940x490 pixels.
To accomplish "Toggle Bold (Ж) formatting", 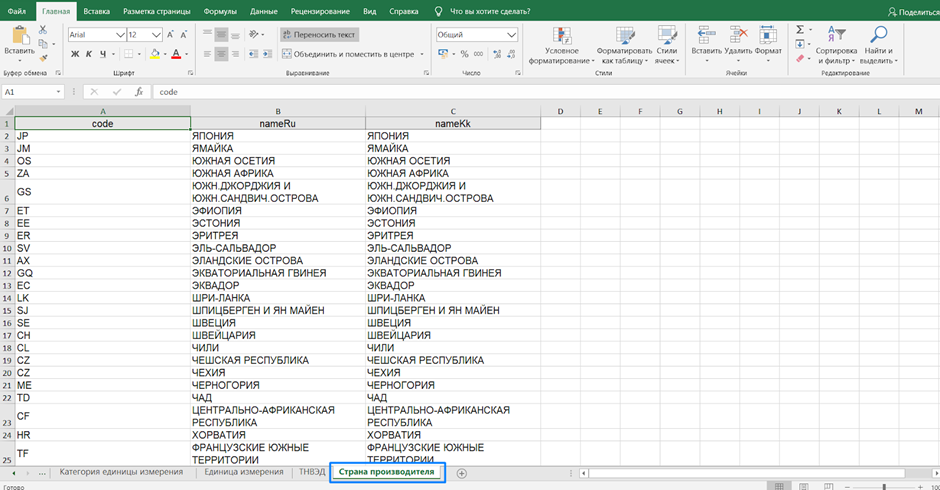I will coord(75,54).
